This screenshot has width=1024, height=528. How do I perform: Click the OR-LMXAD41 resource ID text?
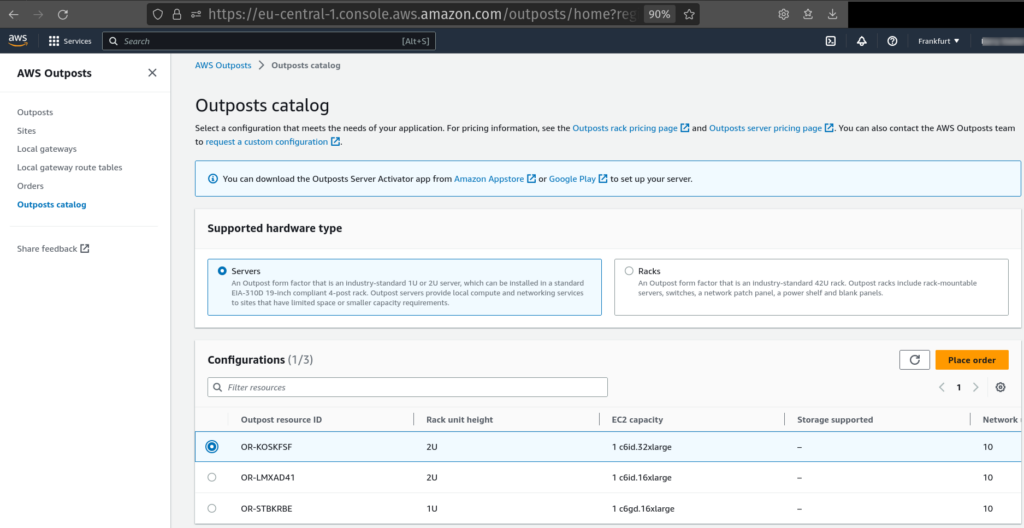click(x=268, y=478)
